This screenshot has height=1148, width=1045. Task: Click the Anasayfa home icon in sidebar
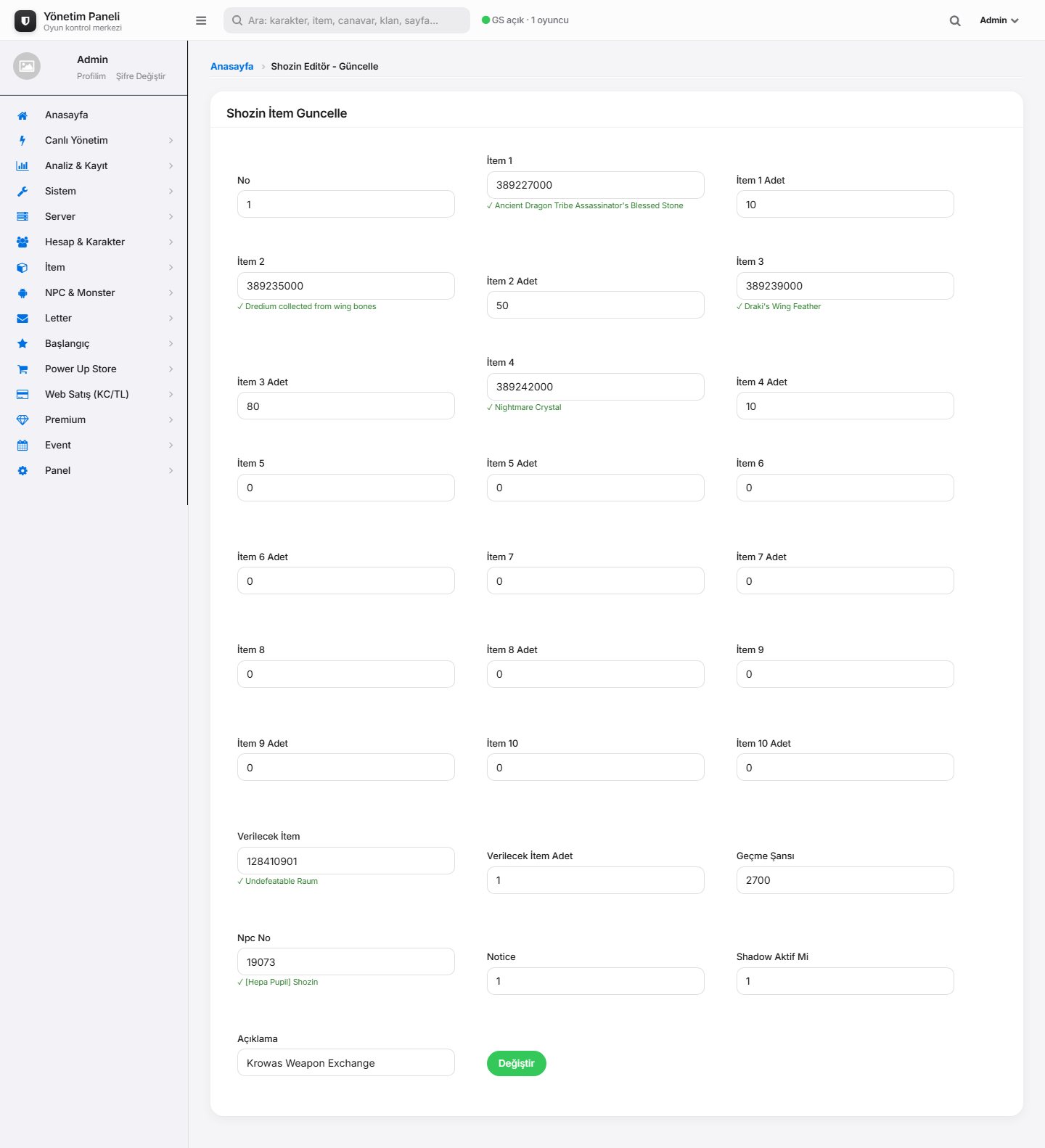point(22,115)
